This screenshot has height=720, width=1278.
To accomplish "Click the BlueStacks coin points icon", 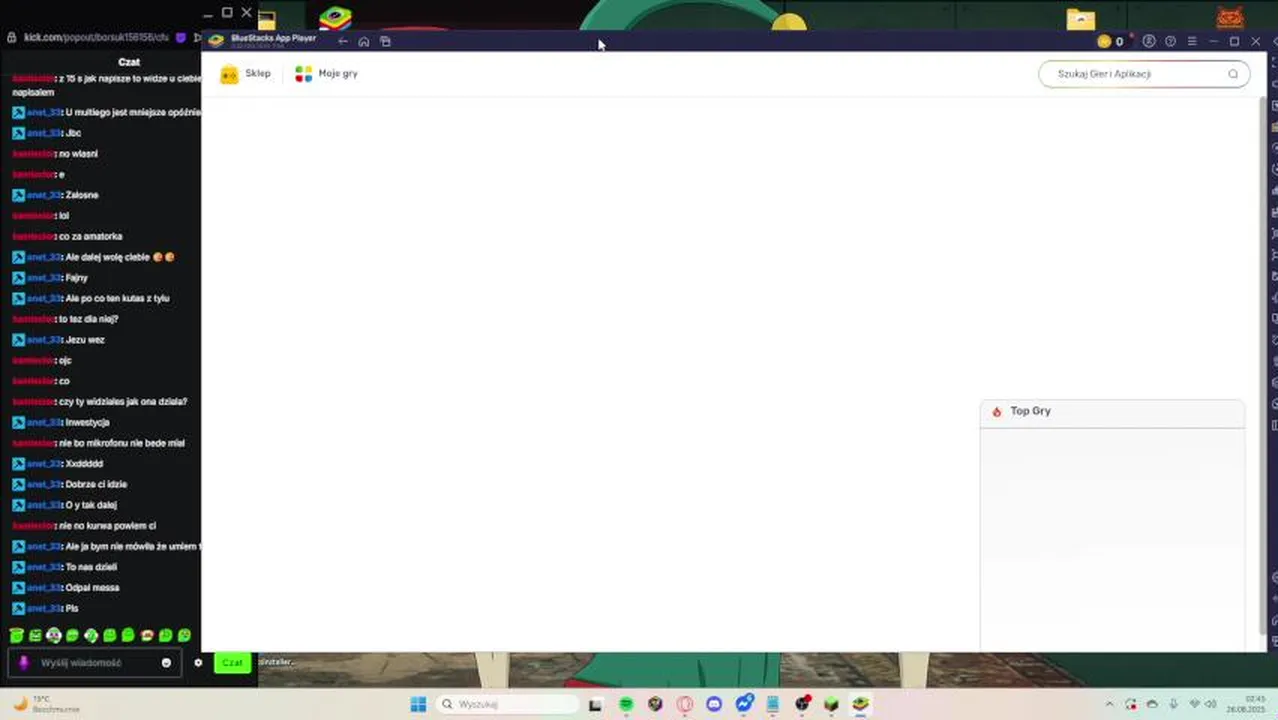I will pos(1104,41).
